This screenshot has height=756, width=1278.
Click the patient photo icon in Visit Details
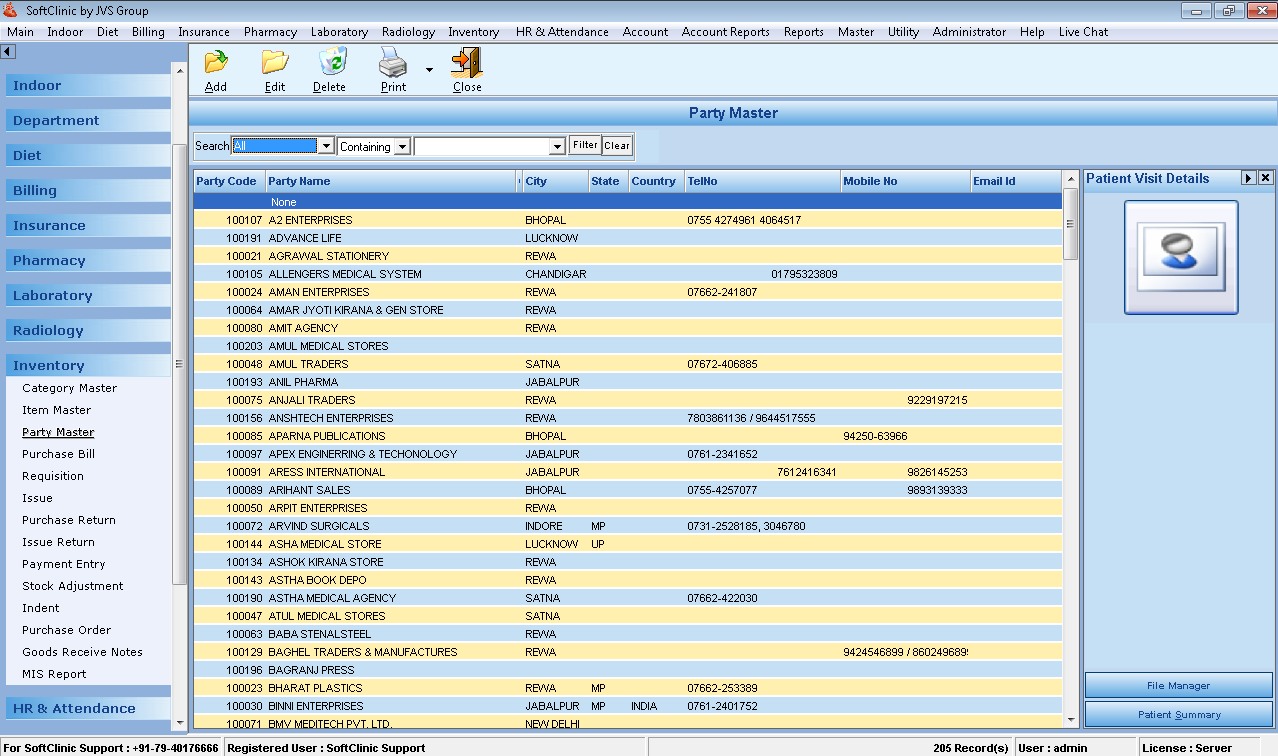point(1181,257)
